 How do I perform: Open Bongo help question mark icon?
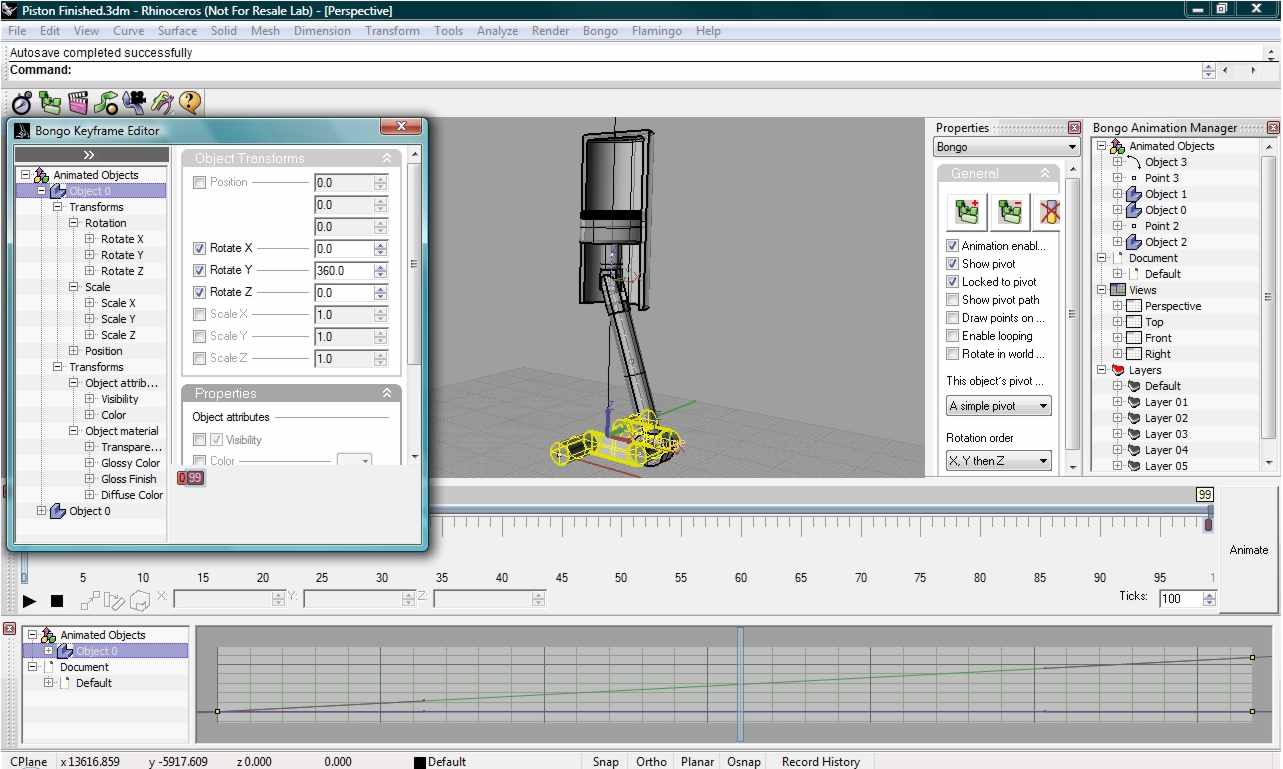click(x=190, y=102)
